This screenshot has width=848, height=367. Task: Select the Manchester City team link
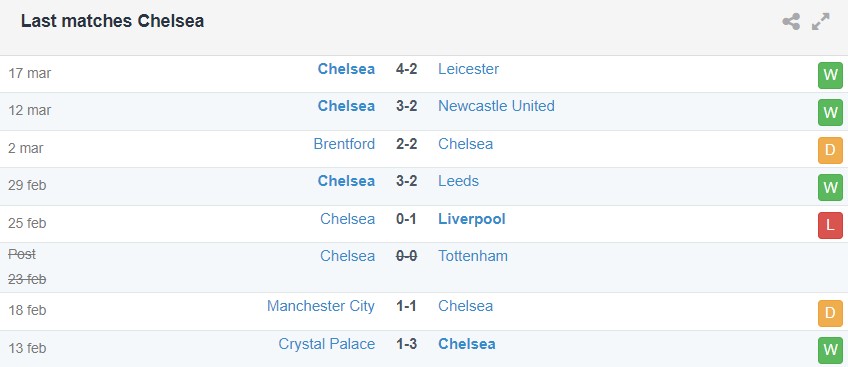[321, 306]
